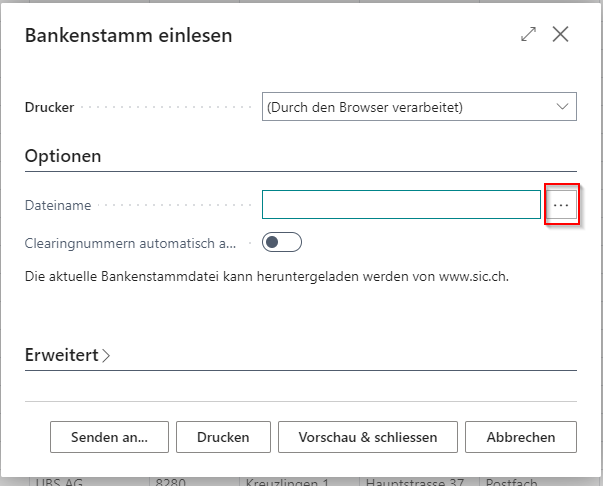Image resolution: width=603 pixels, height=486 pixels.
Task: Click the ellipsis button next to Dateiname
Action: click(x=561, y=205)
